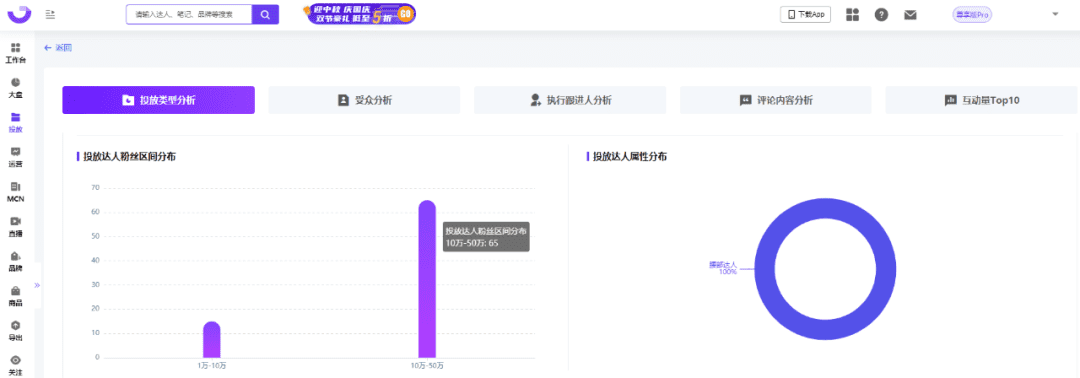1080x378 pixels.
Task: Open the 品牌 brand sidebar section
Action: tap(15, 262)
